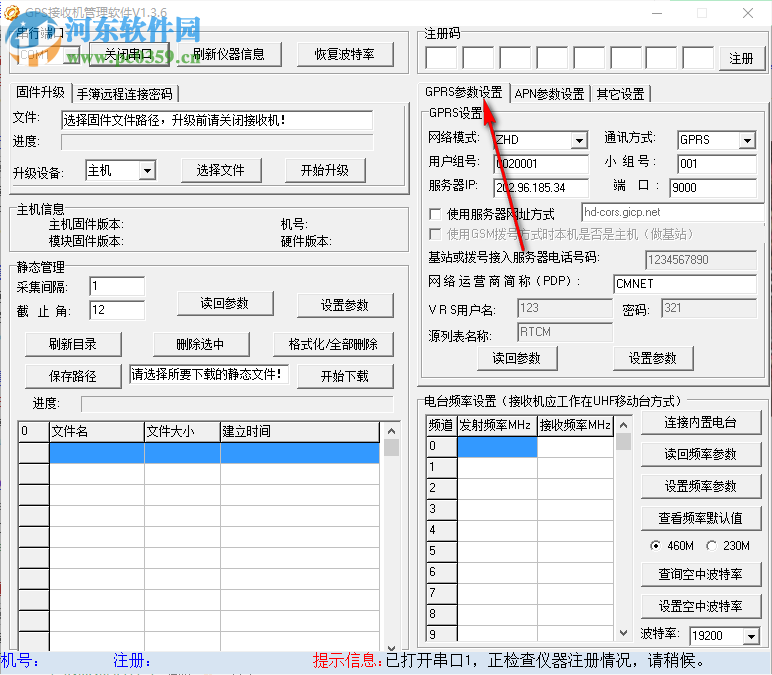Select the GPRS参数设置 tab
772x675 pixels.
(464, 92)
